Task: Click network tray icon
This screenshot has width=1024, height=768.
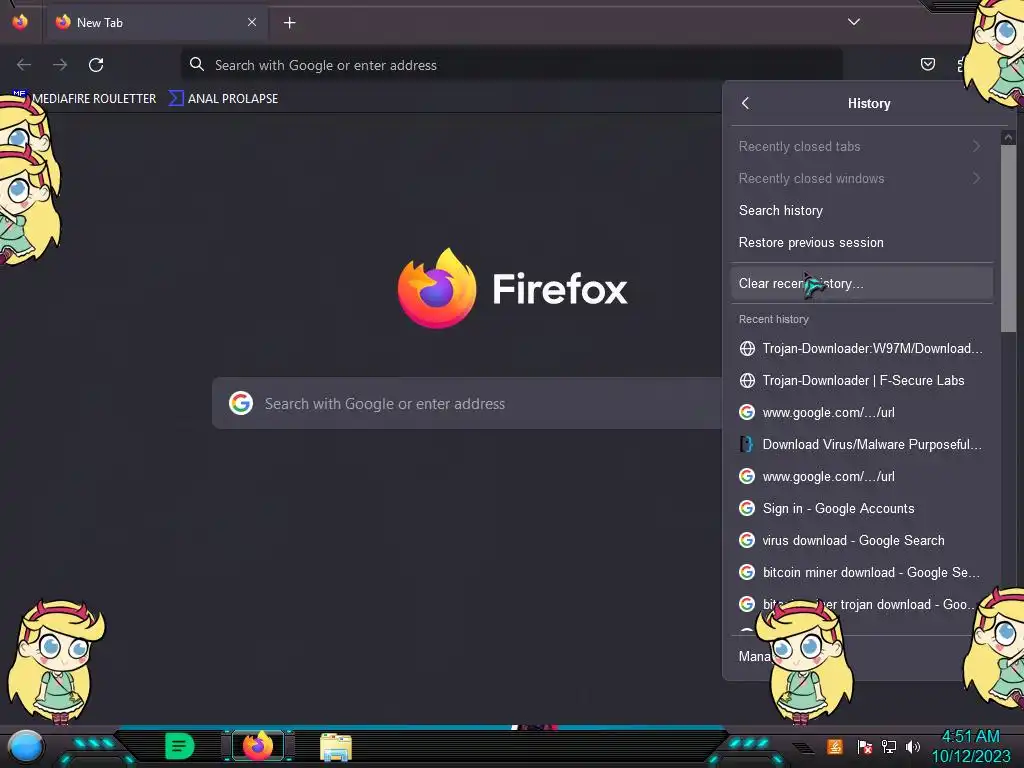Action: pyautogui.click(x=888, y=746)
